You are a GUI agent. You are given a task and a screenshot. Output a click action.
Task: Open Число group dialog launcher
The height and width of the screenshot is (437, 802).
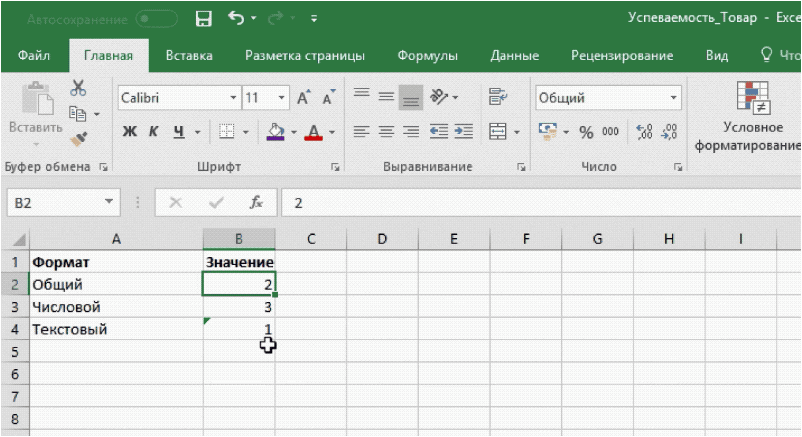tap(678, 167)
